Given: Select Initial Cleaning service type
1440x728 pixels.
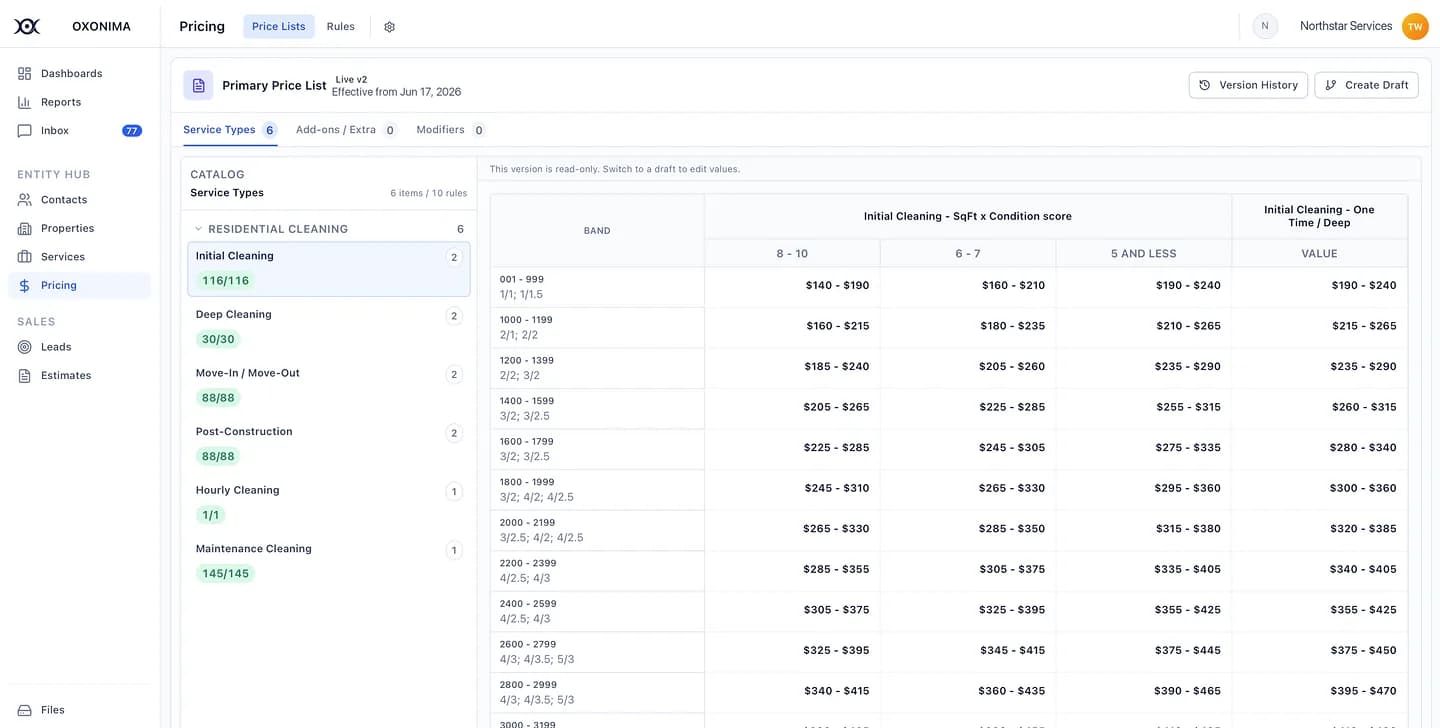Looking at the screenshot, I should pyautogui.click(x=329, y=269).
